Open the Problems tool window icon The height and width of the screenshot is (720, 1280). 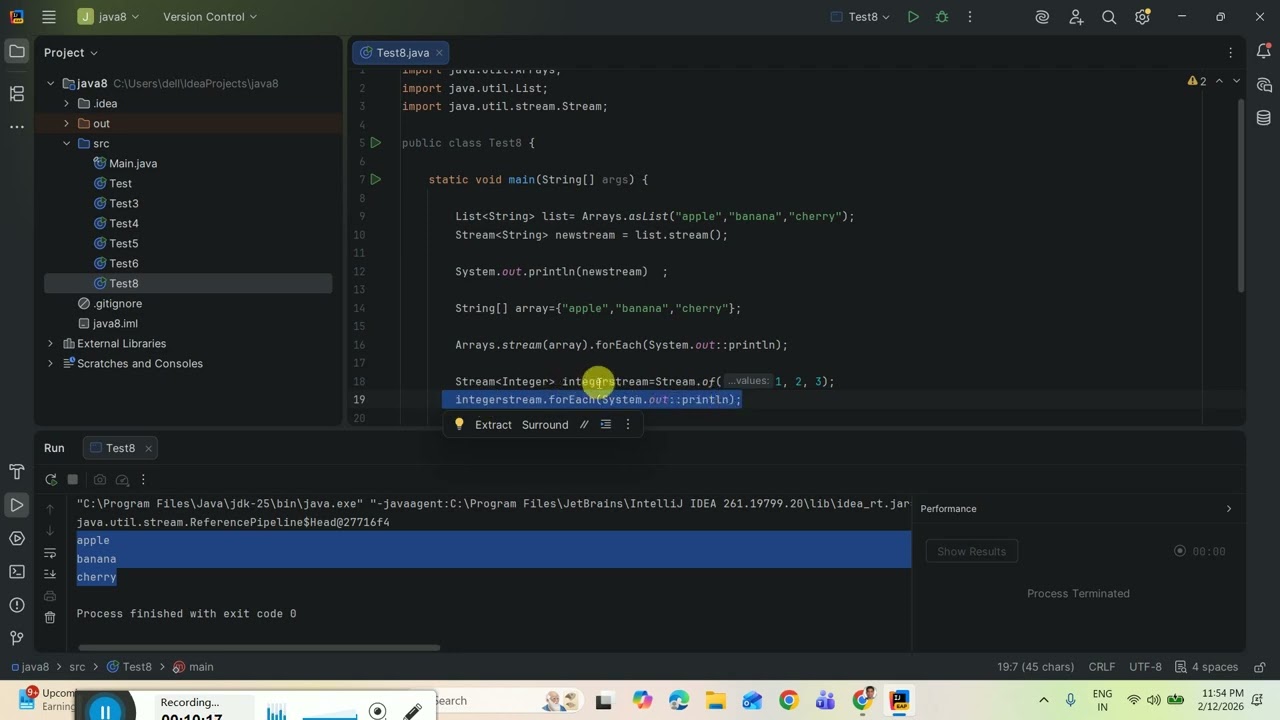(16, 605)
